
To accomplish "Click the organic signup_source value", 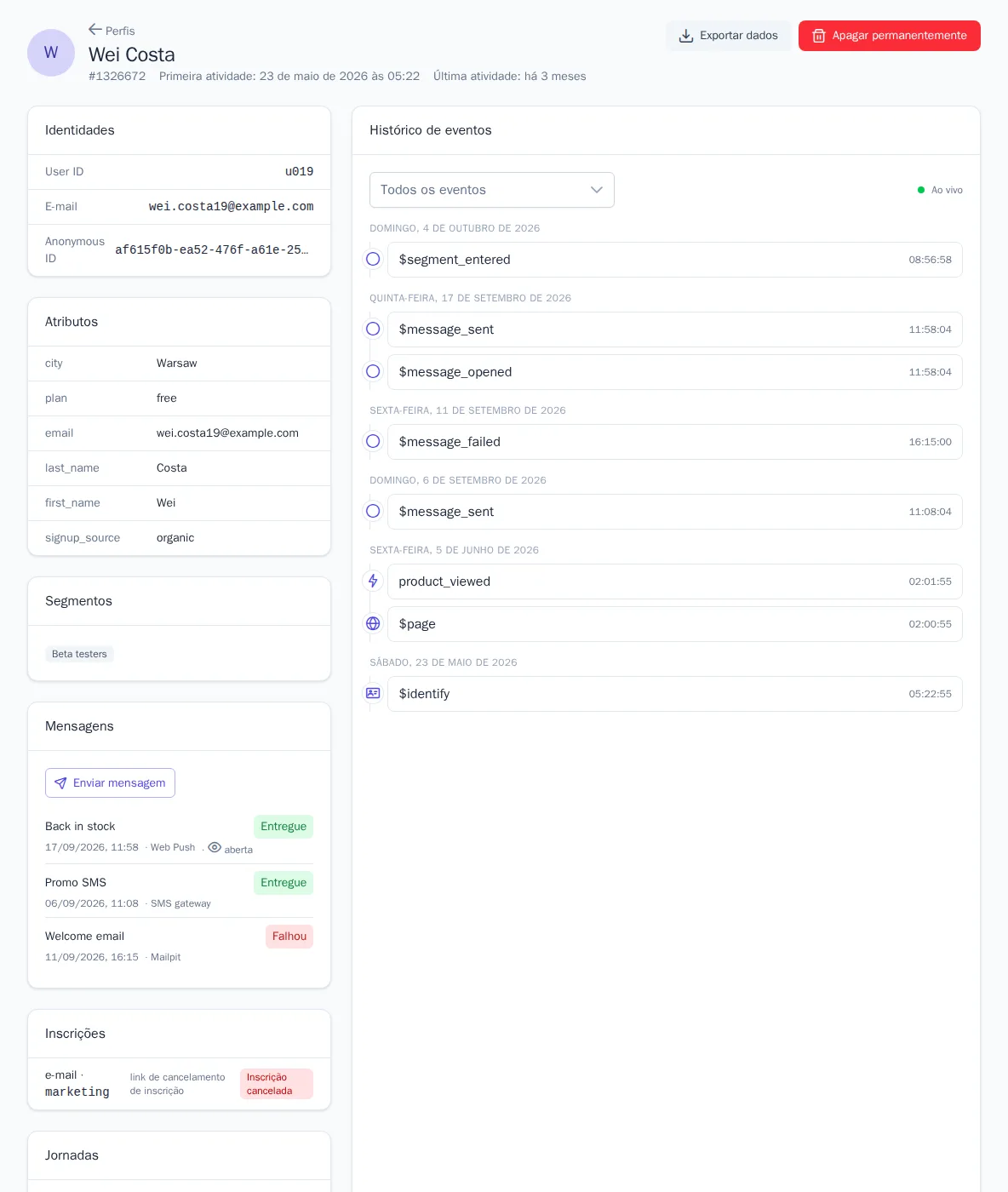I will (x=175, y=538).
